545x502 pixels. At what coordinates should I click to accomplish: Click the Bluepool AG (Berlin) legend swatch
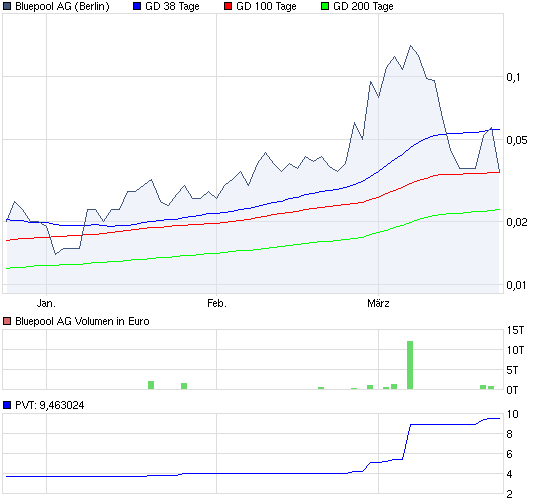7,6
